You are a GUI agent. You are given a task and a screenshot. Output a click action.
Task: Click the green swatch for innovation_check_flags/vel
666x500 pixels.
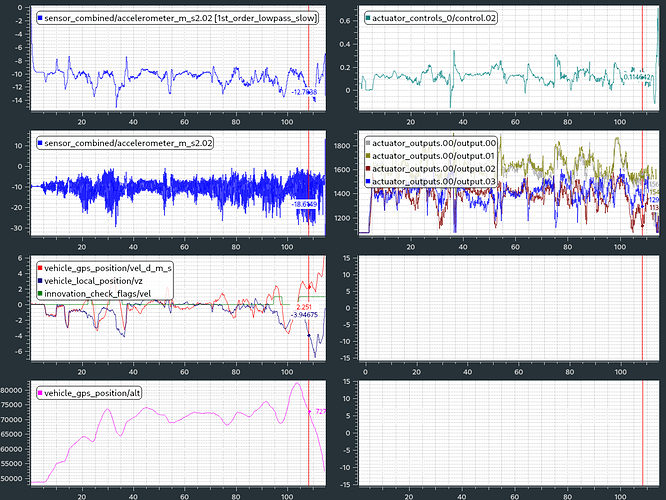[x=40, y=294]
